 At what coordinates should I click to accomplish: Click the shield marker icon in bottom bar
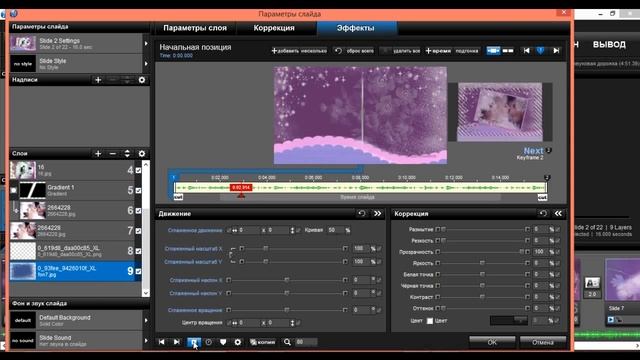coord(223,342)
